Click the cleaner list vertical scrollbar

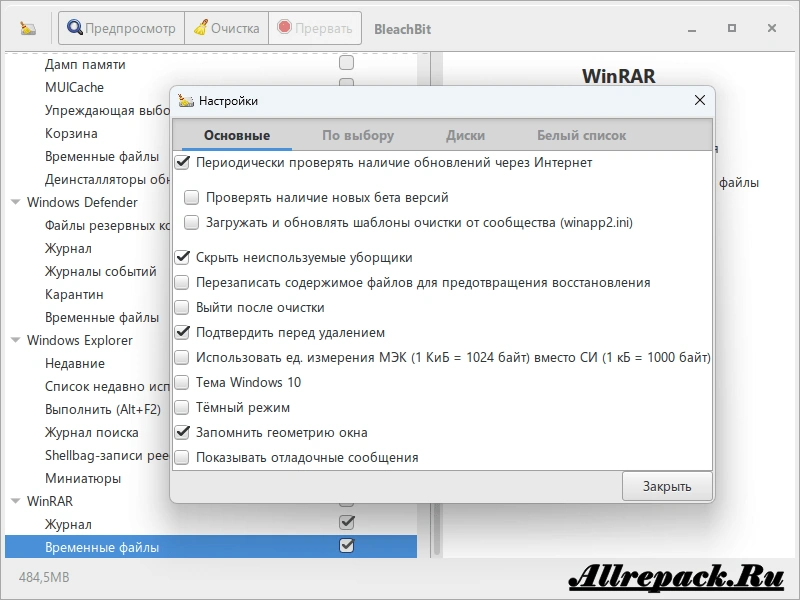point(436,530)
